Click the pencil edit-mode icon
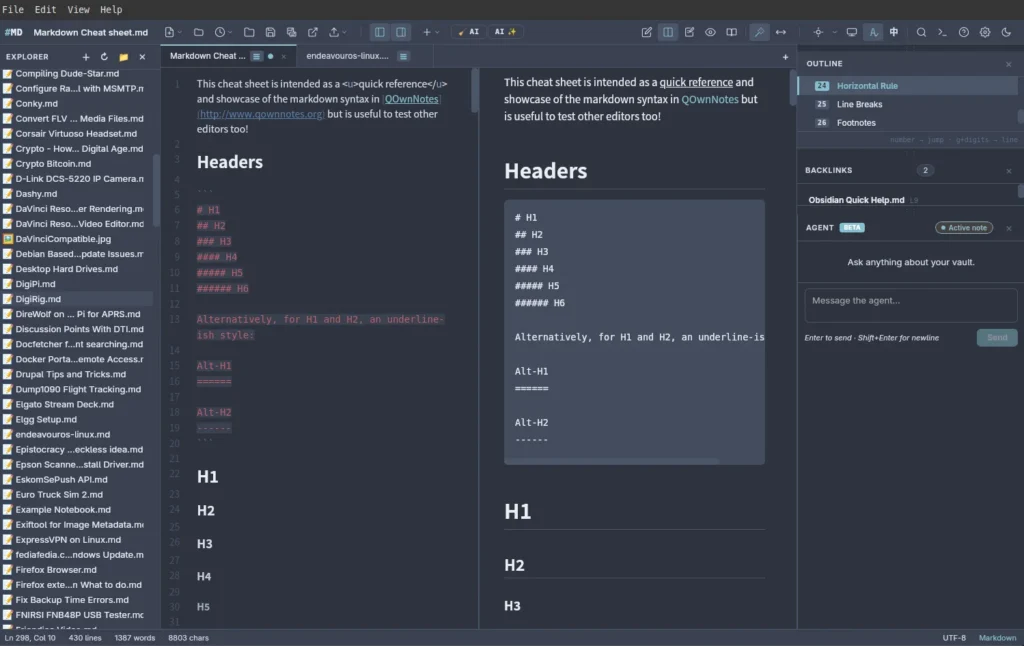This screenshot has height=646, width=1024. 647,32
